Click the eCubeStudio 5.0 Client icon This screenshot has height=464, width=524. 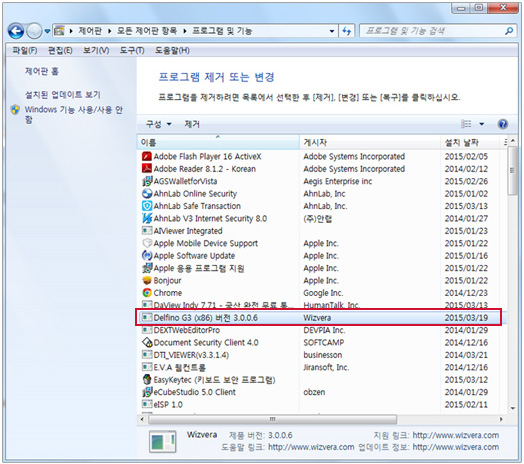(147, 392)
